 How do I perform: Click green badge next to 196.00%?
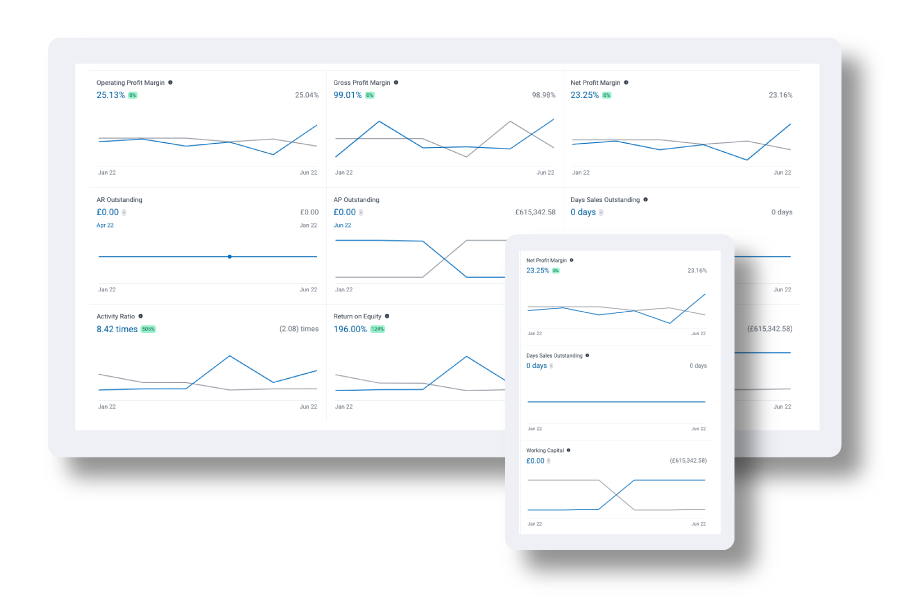378,329
